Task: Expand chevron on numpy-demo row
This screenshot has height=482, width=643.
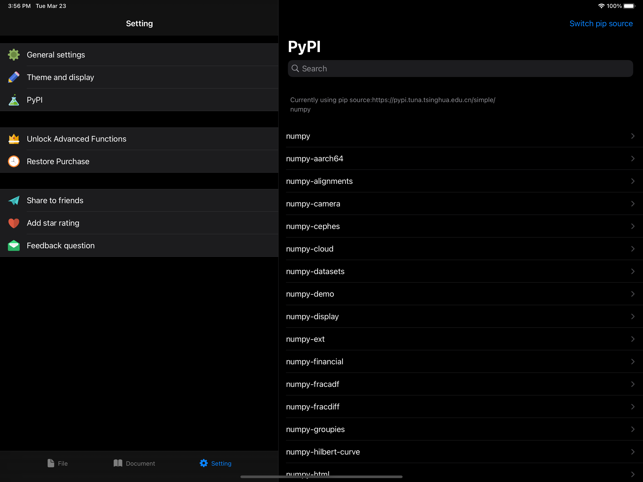Action: [x=633, y=294]
